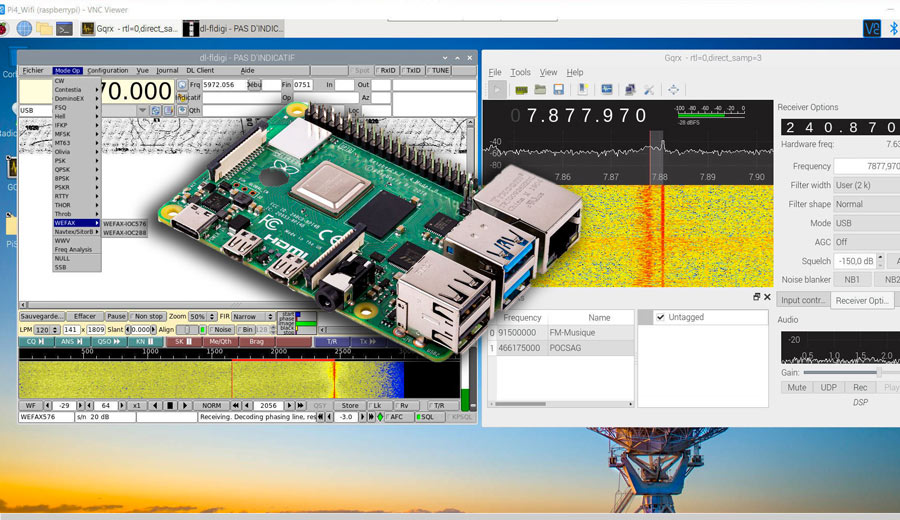Click fldigi waterfall pause stop button
The height and width of the screenshot is (520, 900).
tap(170, 405)
